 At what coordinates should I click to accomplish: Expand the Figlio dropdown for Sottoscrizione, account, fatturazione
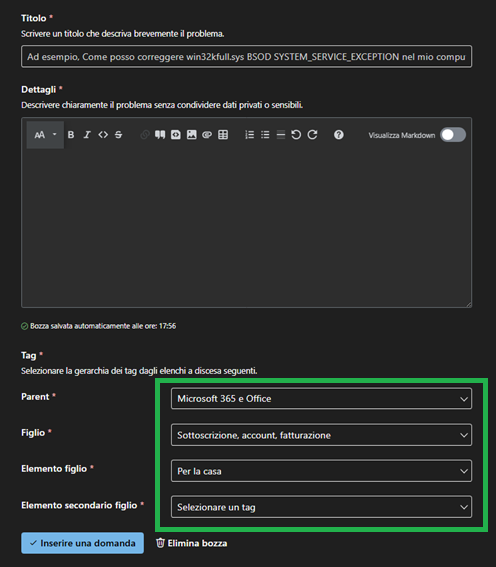tap(321, 435)
